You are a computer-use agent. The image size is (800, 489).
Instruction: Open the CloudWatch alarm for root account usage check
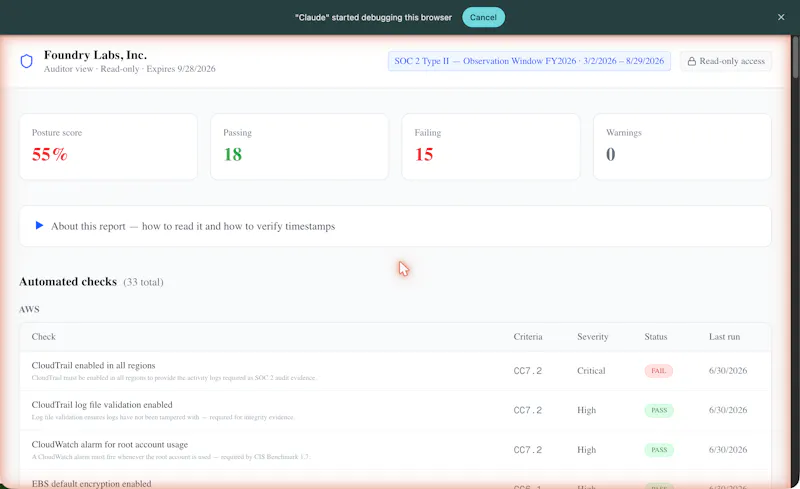pyautogui.click(x=395, y=450)
